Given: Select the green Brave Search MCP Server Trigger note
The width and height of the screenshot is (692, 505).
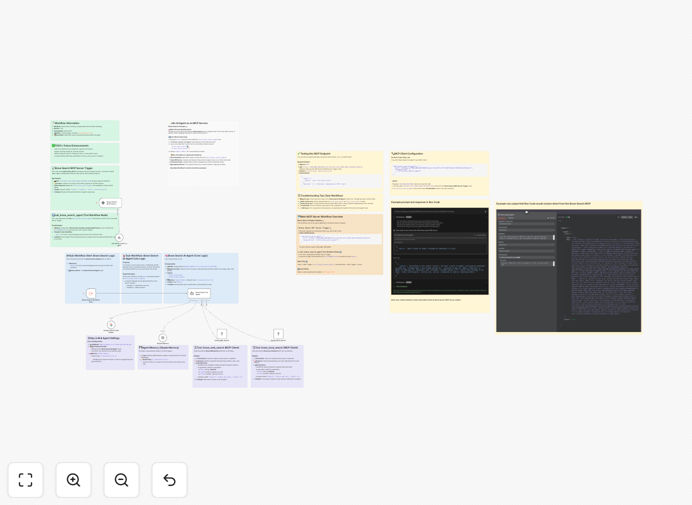Looking at the screenshot, I should click(x=85, y=188).
